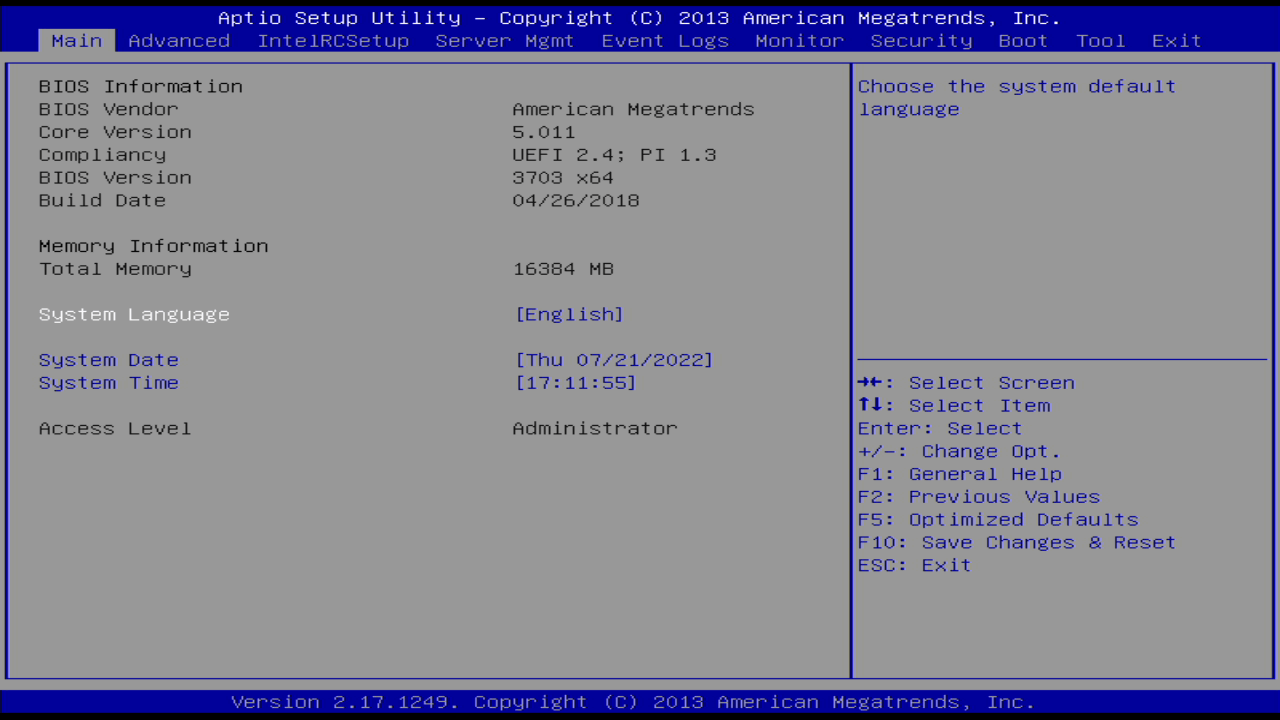The height and width of the screenshot is (720, 1280).
Task: Select the Main tab
Action: click(77, 41)
